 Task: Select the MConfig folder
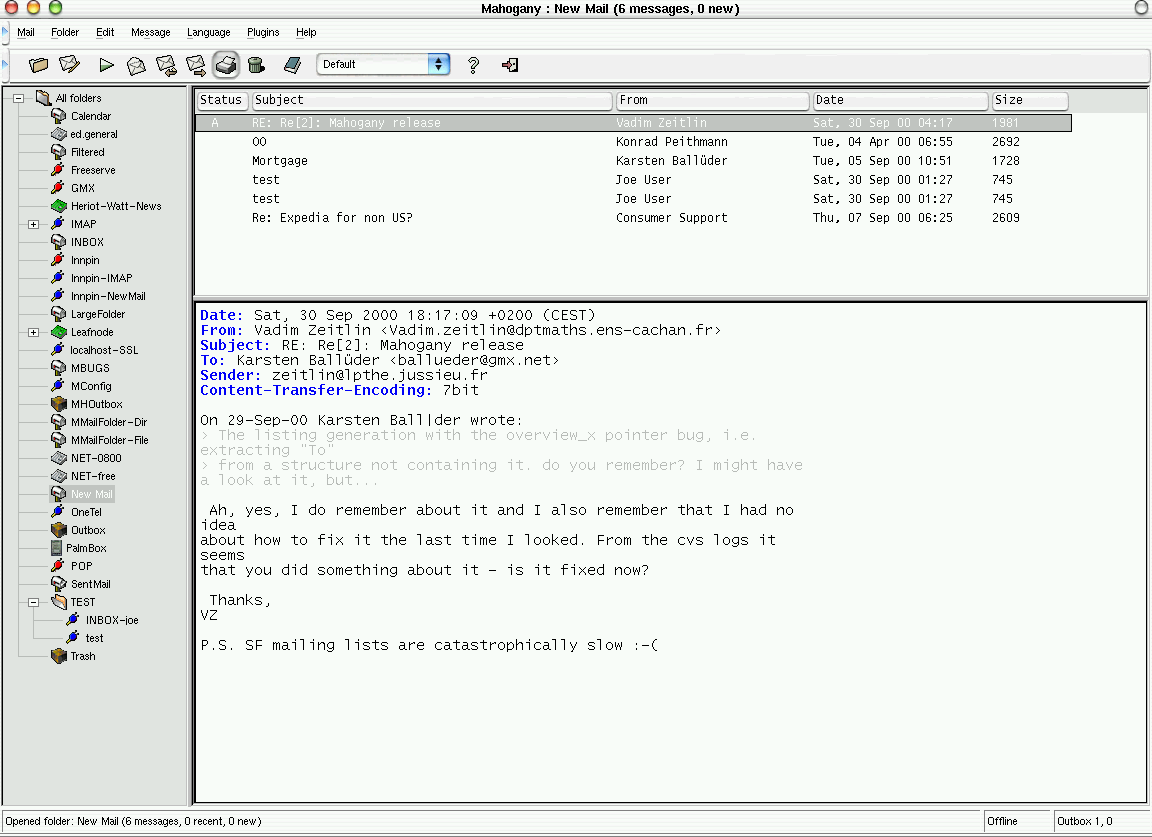pos(91,386)
